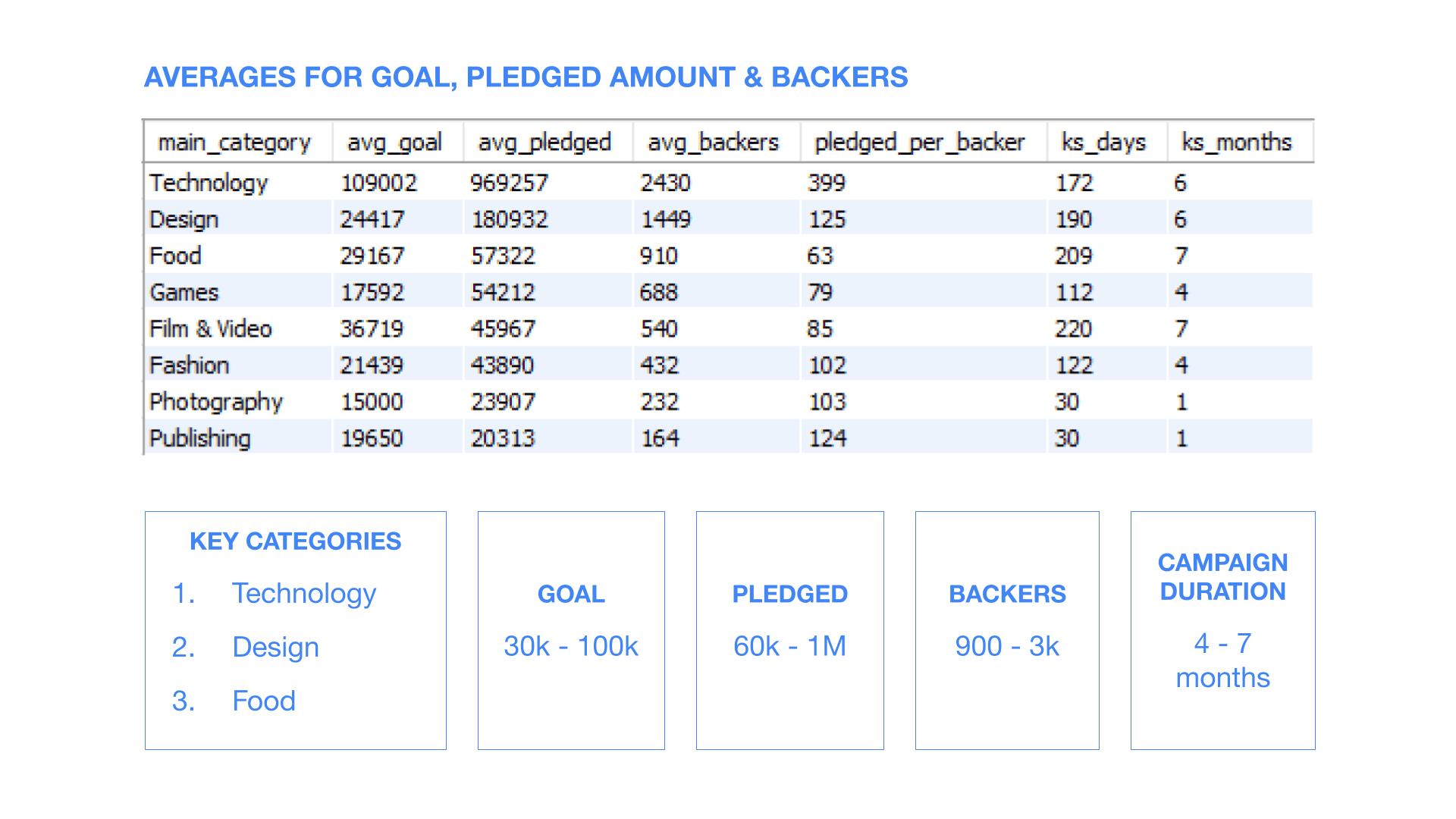1456x819 pixels.
Task: Select the avg_backers column header
Action: point(716,142)
